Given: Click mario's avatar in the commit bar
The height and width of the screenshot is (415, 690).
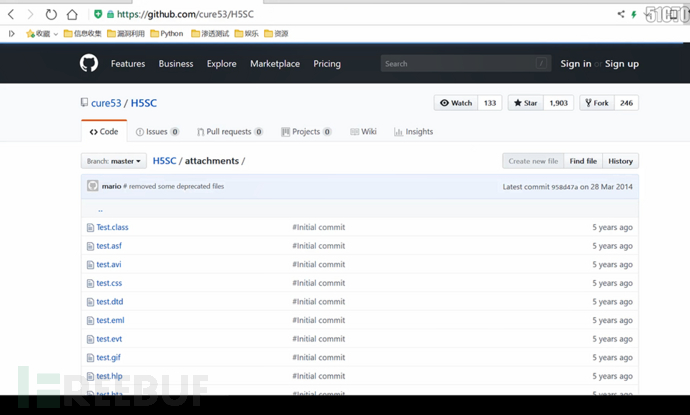Looking at the screenshot, I should (x=93, y=186).
